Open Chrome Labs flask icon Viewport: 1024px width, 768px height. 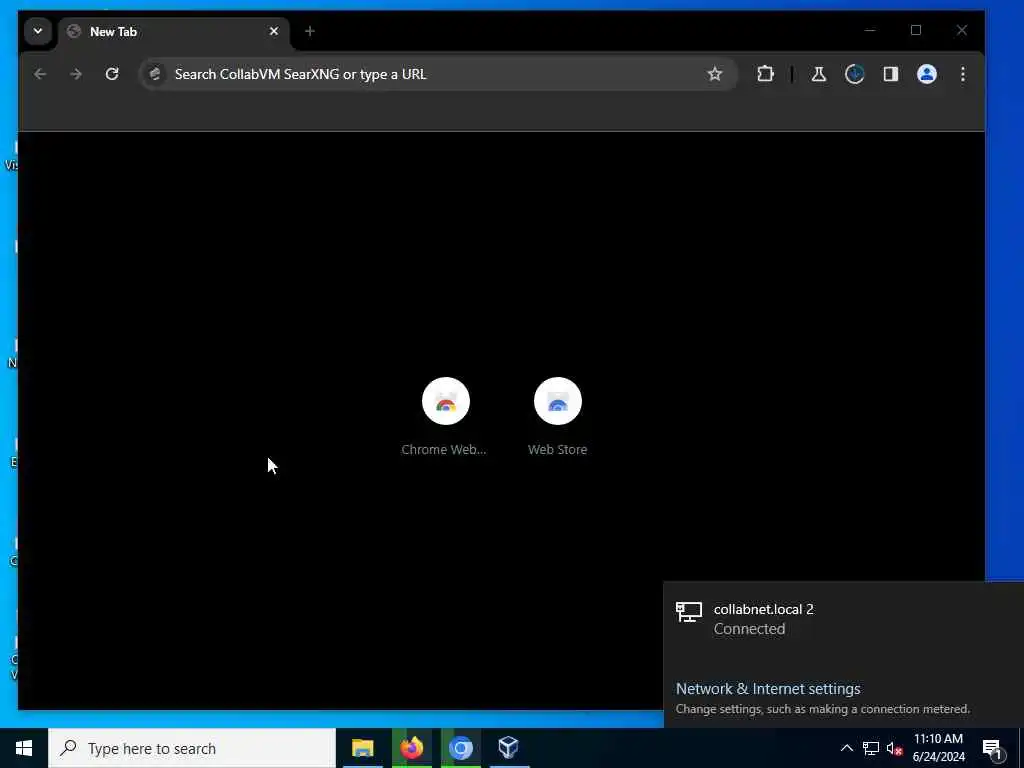[x=818, y=74]
